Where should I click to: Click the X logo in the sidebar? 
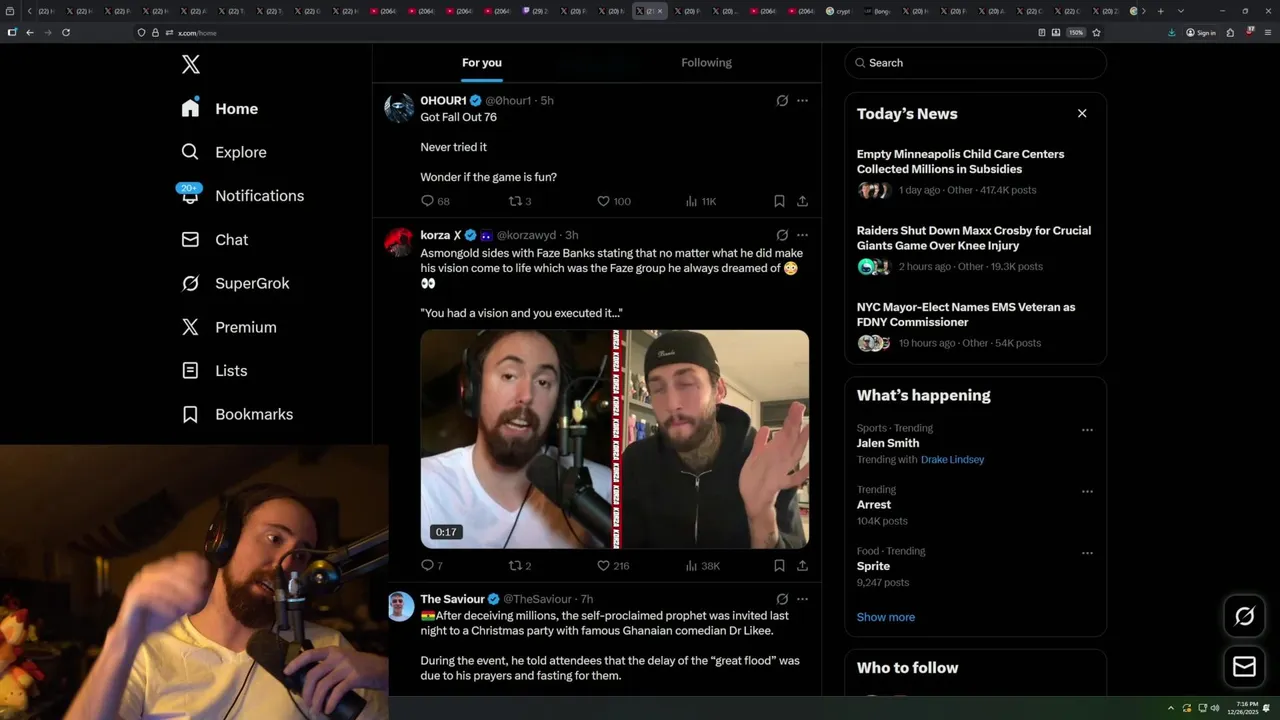191,65
